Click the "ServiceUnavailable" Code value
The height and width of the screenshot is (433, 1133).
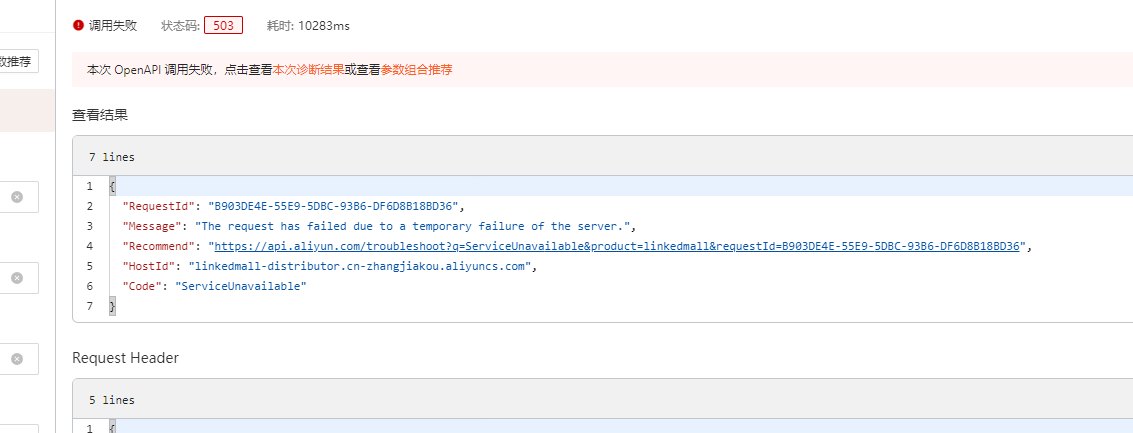(240, 286)
